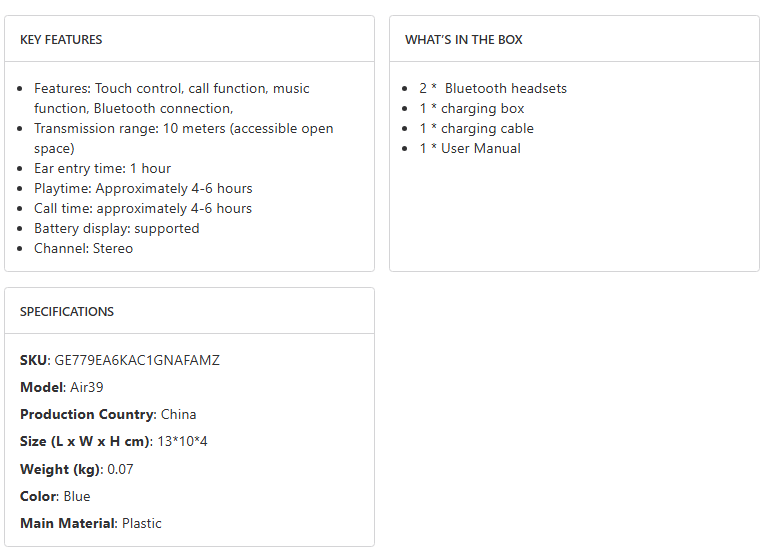
Task: Click the Production Country China line
Action: (x=108, y=414)
